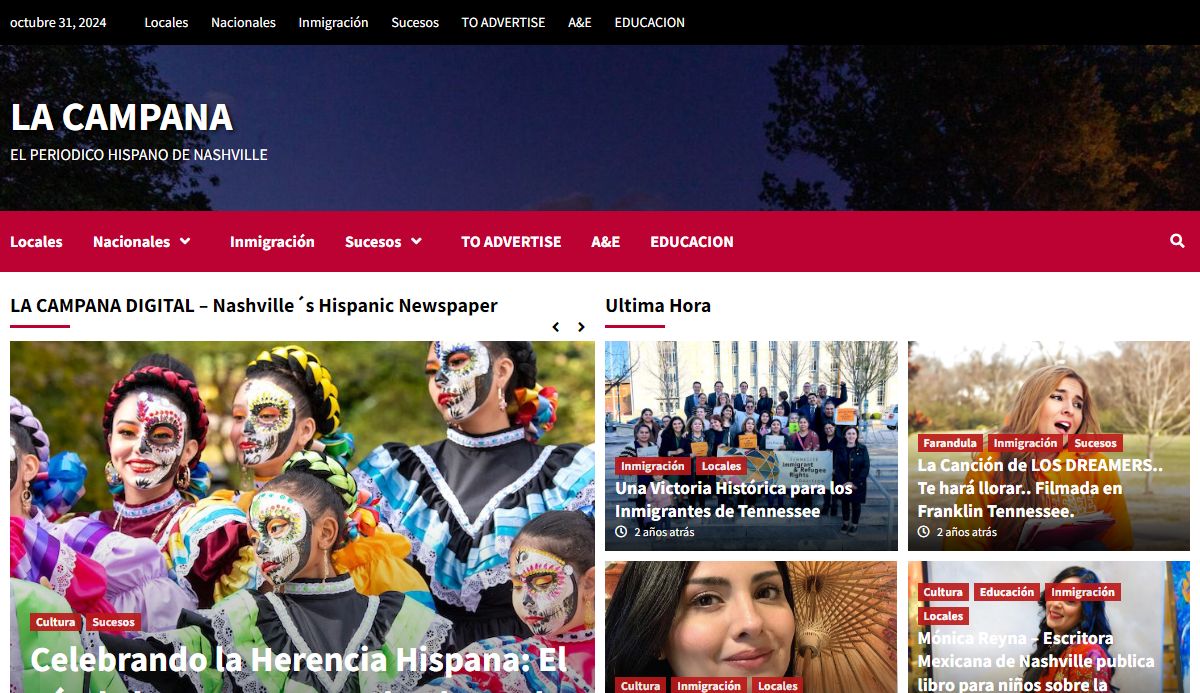Select Inmigración in the red navigation bar

(272, 241)
